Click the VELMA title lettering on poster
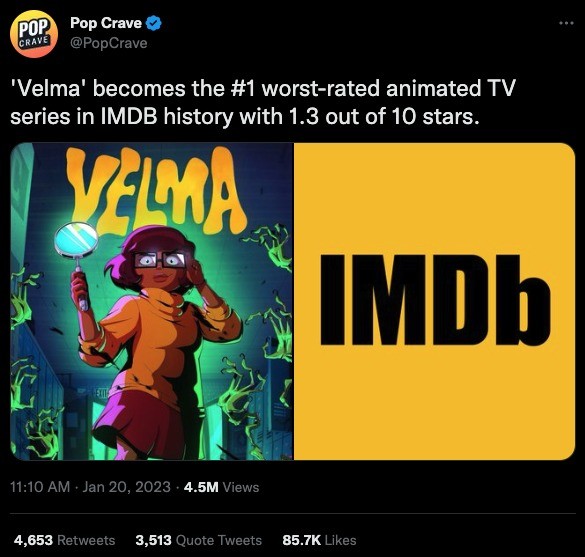 (x=155, y=190)
